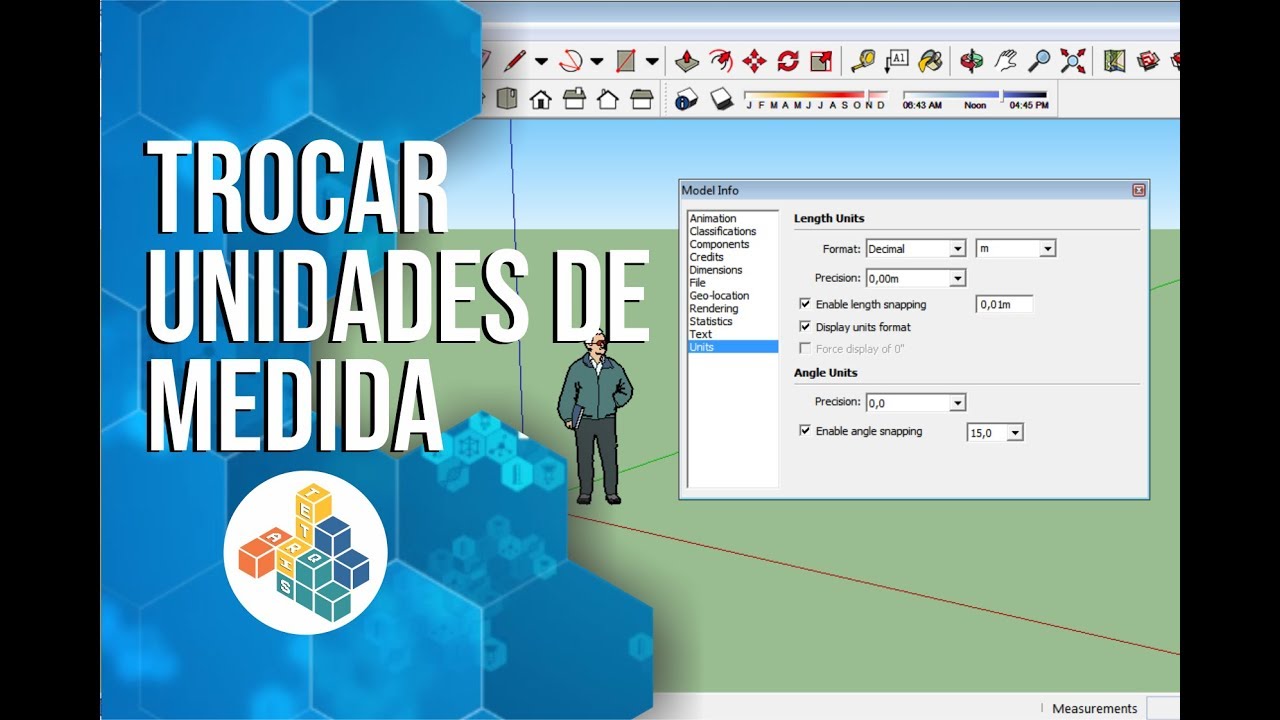Open the length unit 'm' dropdown
The image size is (1280, 720).
pyautogui.click(x=1016, y=248)
